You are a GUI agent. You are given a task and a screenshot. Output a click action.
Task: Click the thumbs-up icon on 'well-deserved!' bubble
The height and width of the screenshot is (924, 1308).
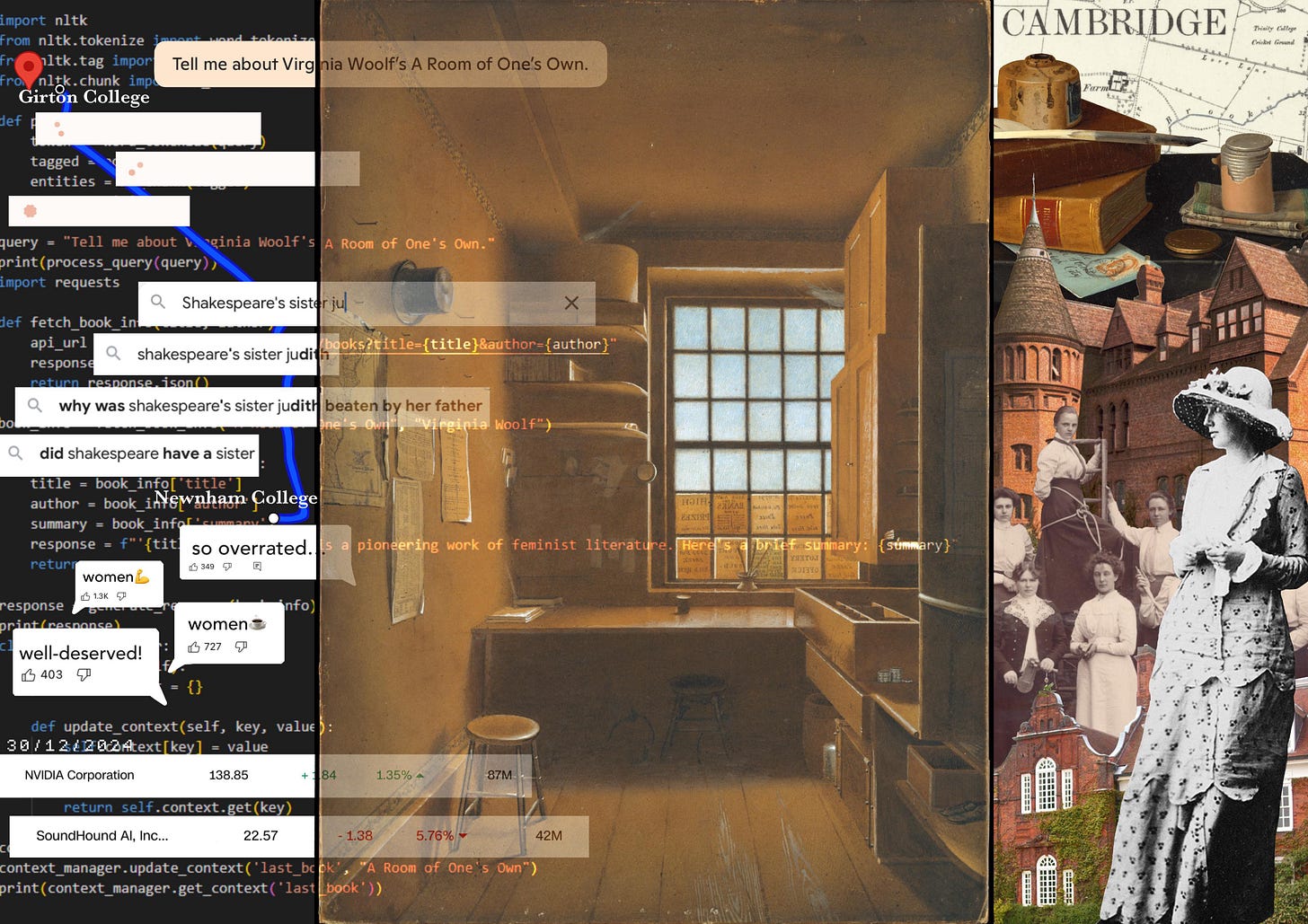tap(29, 674)
